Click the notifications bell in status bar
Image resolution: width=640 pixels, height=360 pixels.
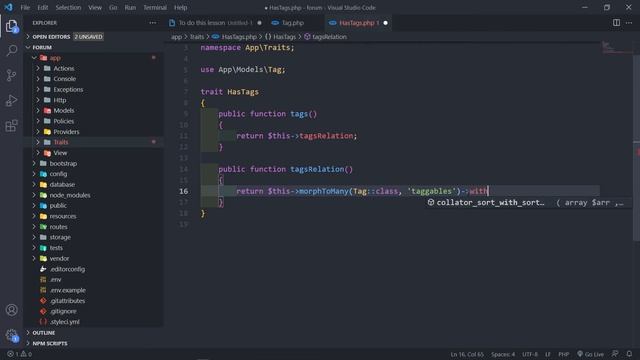coord(629,354)
